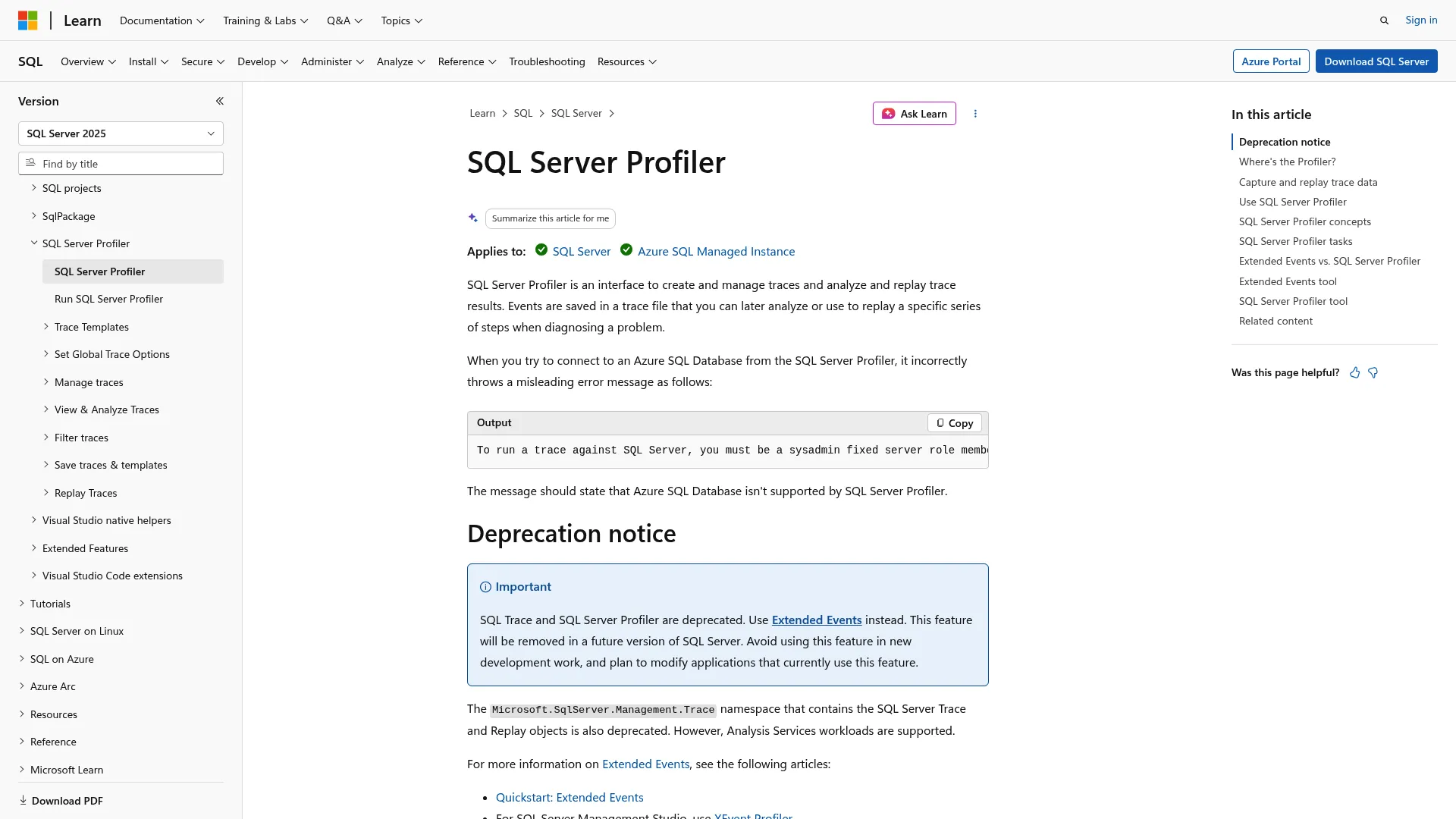Screen dimensions: 1456x819
Task: Expand the Replay Traces node
Action: (46, 492)
